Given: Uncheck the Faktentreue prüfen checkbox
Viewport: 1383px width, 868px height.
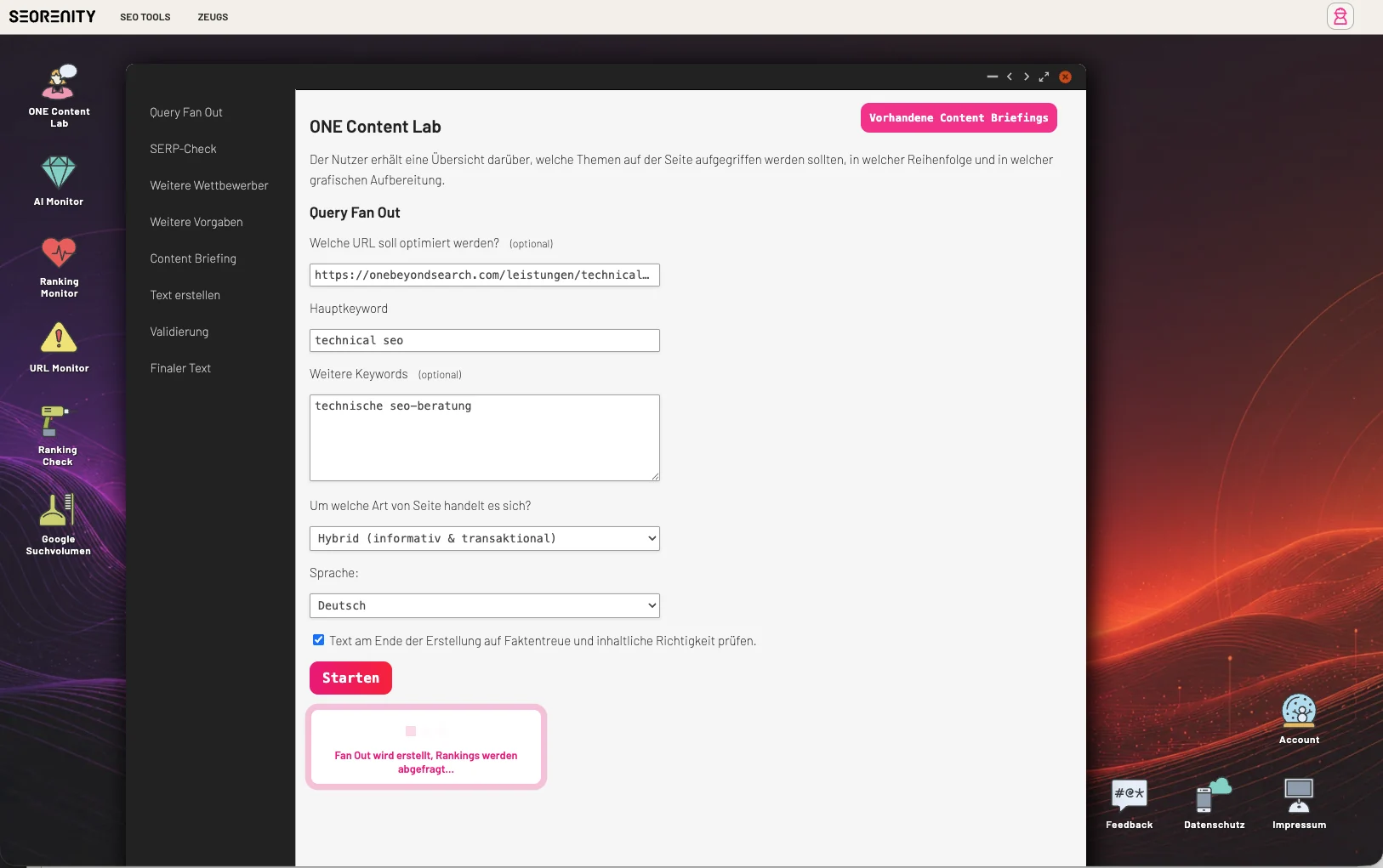Looking at the screenshot, I should pyautogui.click(x=318, y=640).
